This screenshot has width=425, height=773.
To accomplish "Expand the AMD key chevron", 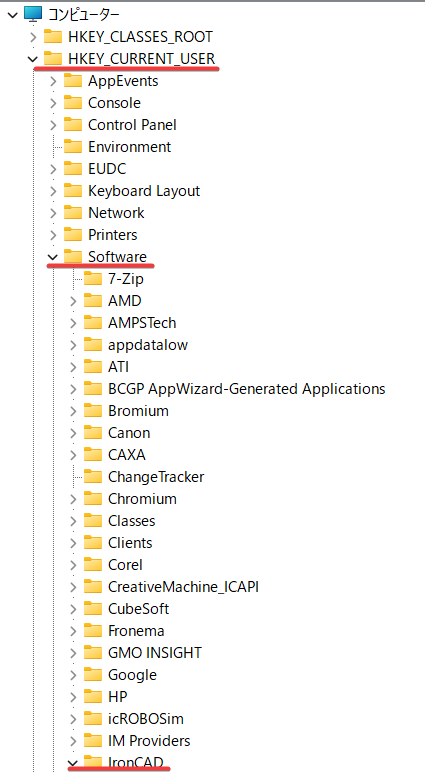I will 73,301.
